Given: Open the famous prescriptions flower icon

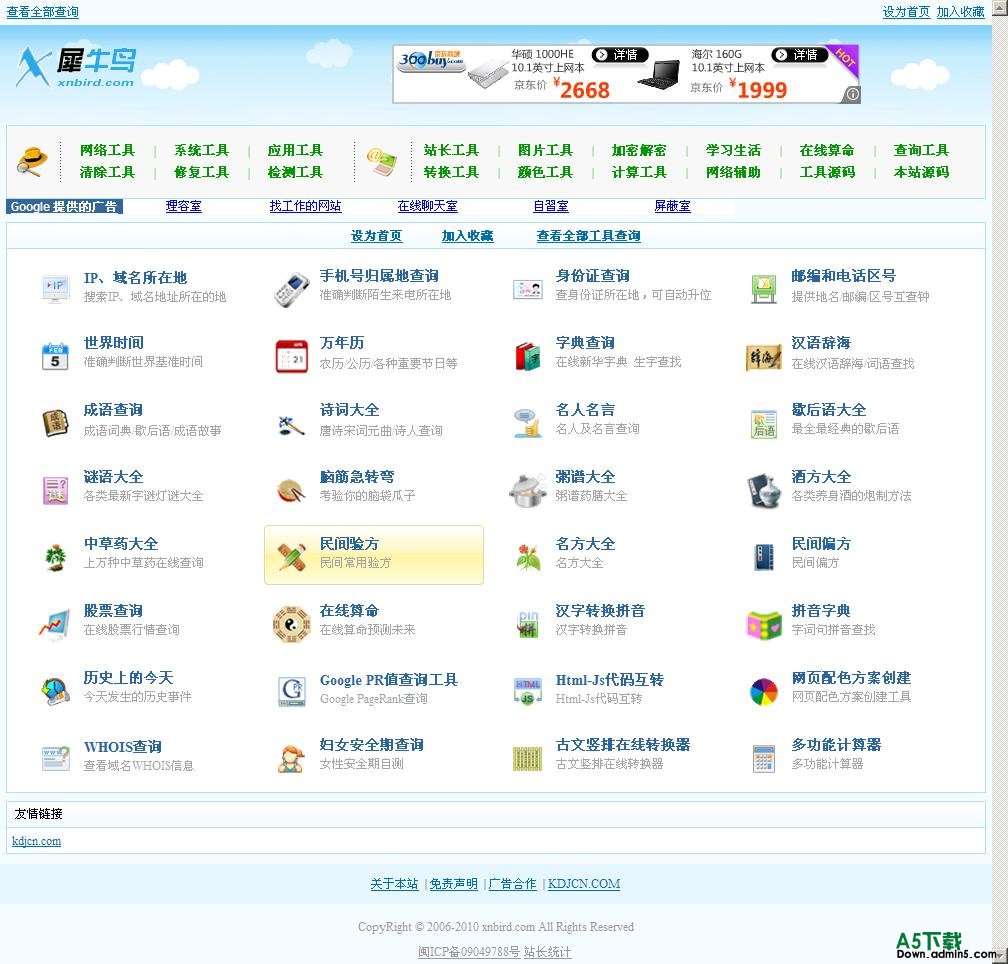Looking at the screenshot, I should [527, 557].
